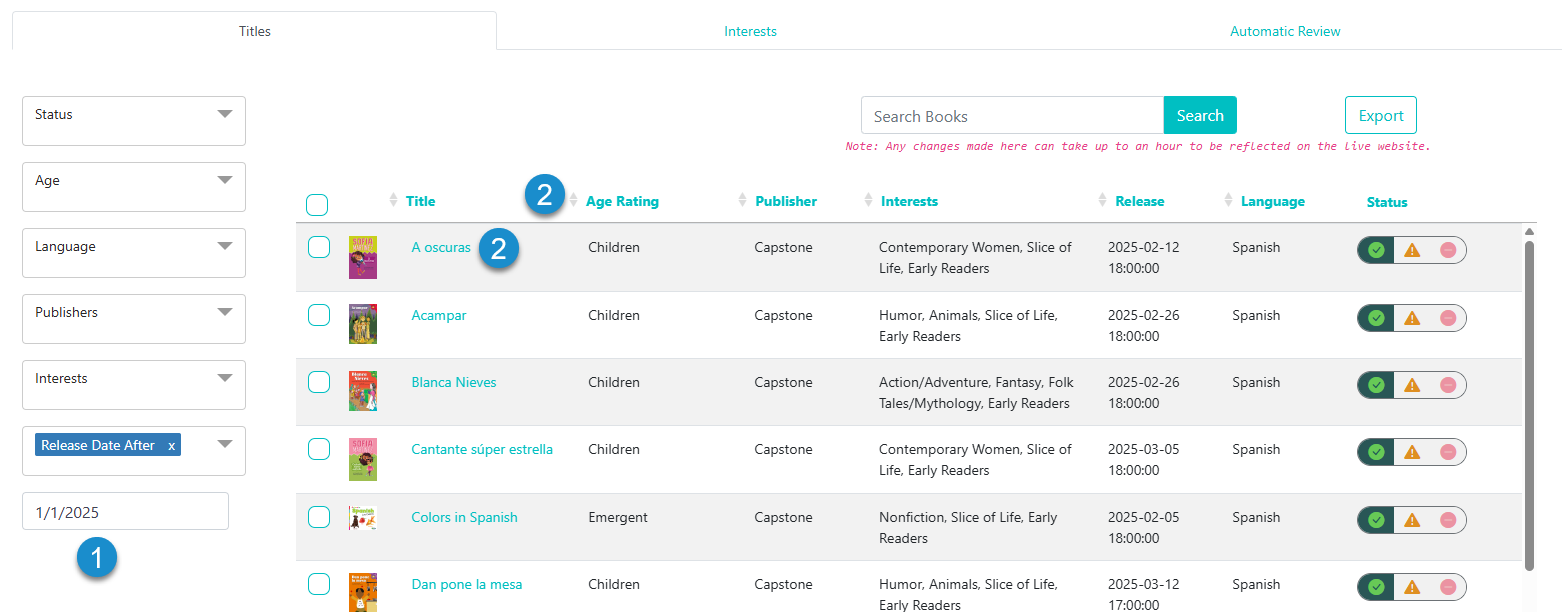Screen dimensions: 1562x612
Task: Click the Search Books input field
Action: click(1012, 115)
